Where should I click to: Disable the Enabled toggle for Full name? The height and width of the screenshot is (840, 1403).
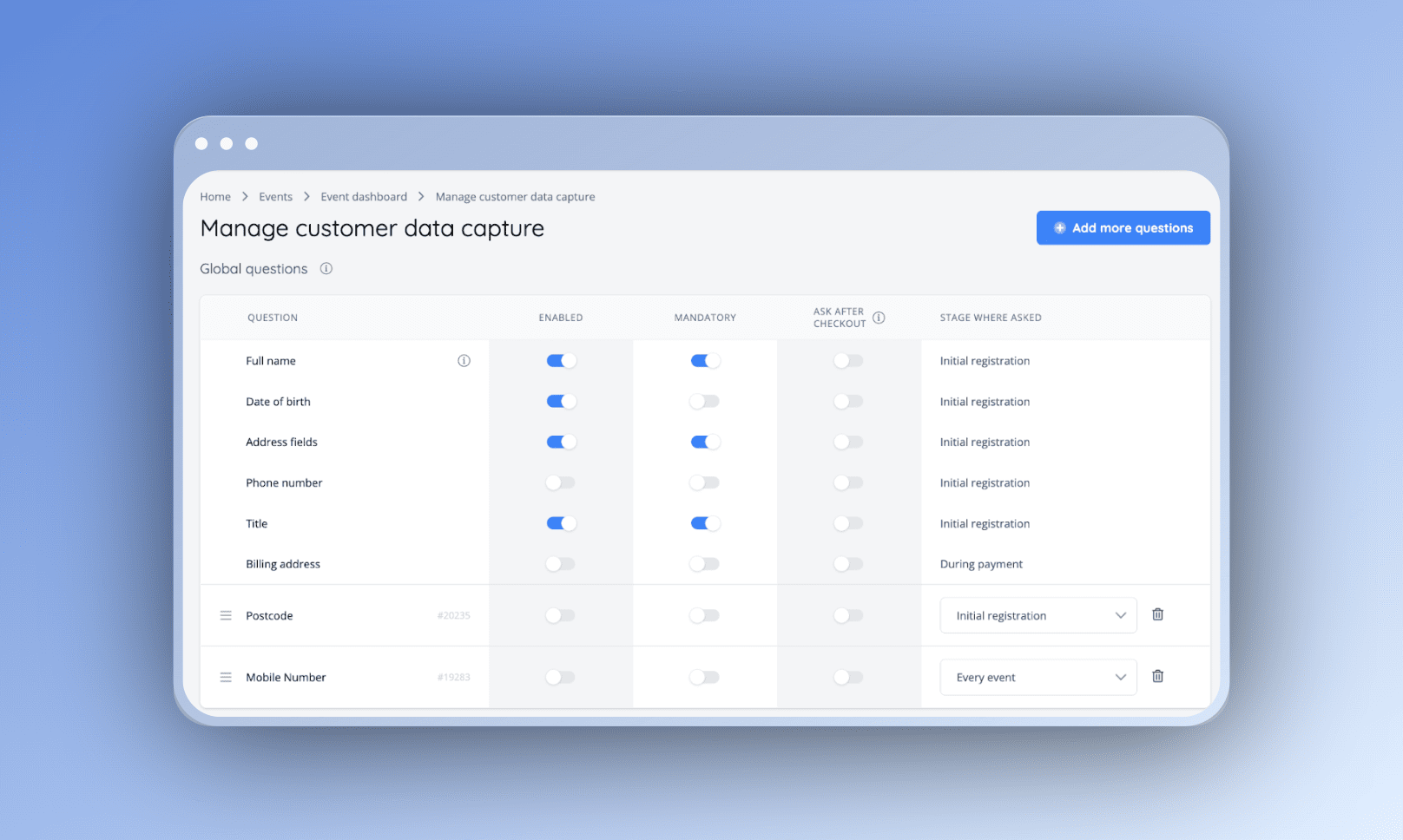coord(561,361)
